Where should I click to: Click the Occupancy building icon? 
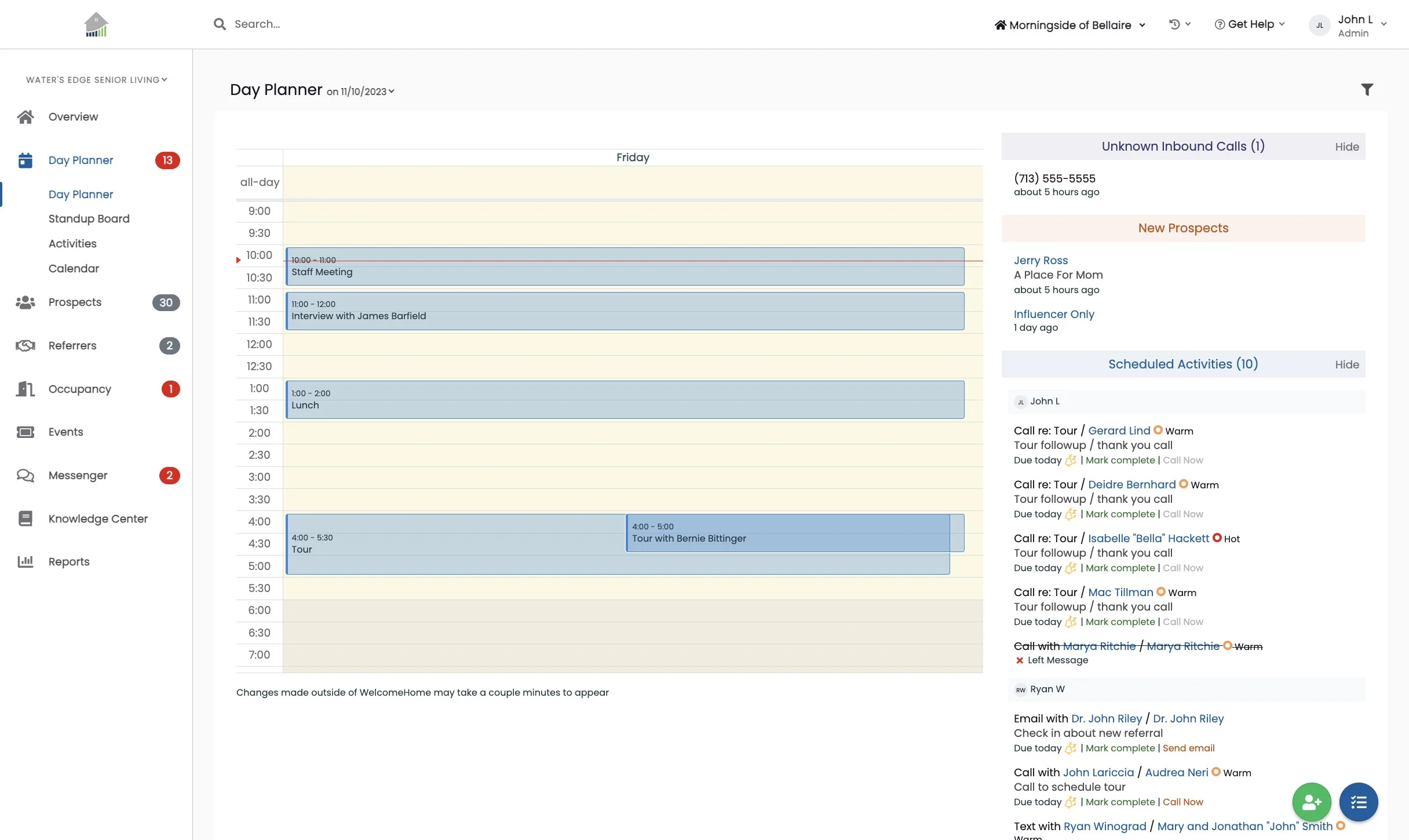(25, 389)
